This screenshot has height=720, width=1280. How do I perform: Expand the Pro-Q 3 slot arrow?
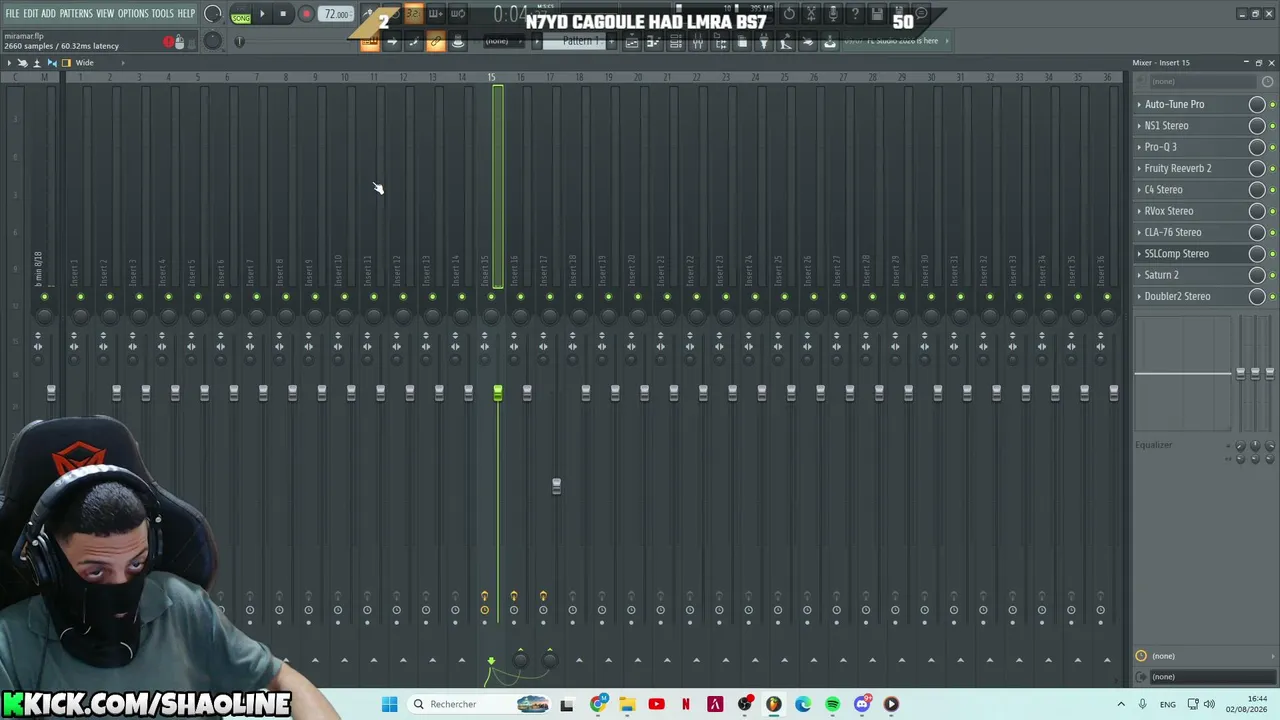(1139, 147)
